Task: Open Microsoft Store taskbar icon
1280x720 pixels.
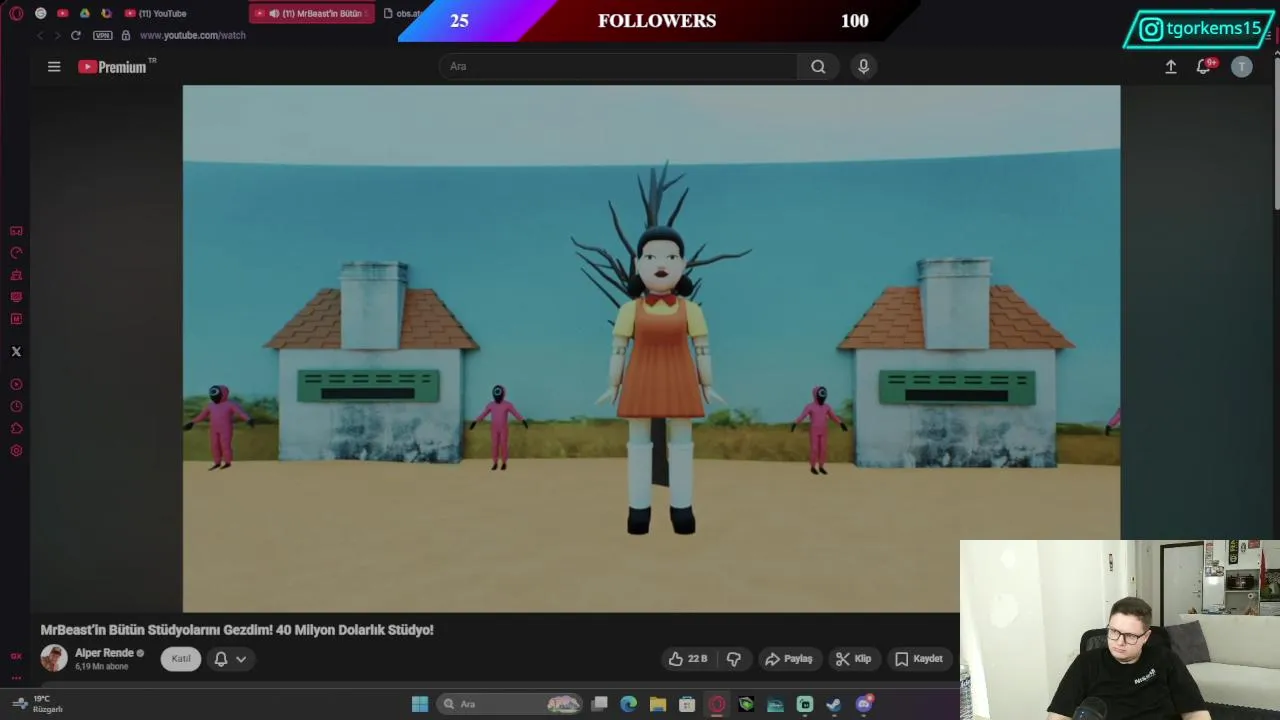Action: (x=687, y=704)
